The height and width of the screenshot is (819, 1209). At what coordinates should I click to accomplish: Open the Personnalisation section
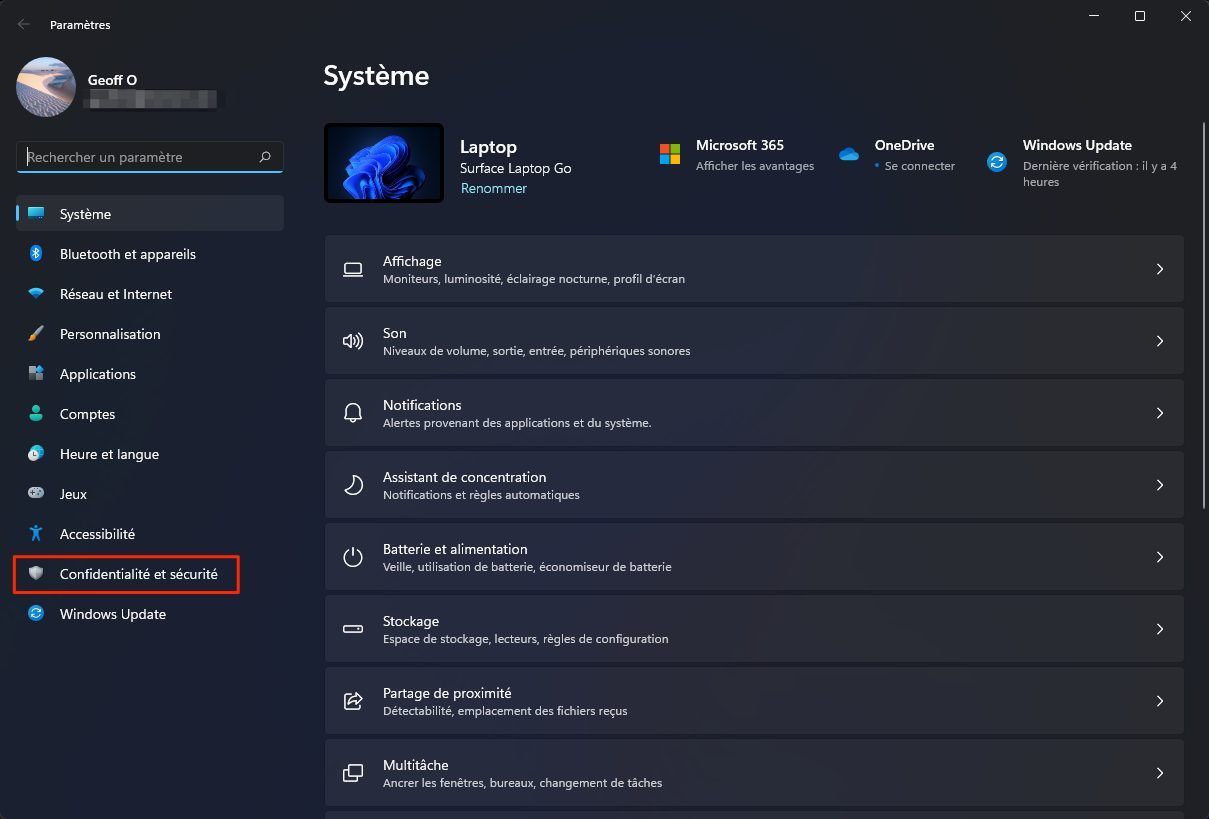(150, 334)
